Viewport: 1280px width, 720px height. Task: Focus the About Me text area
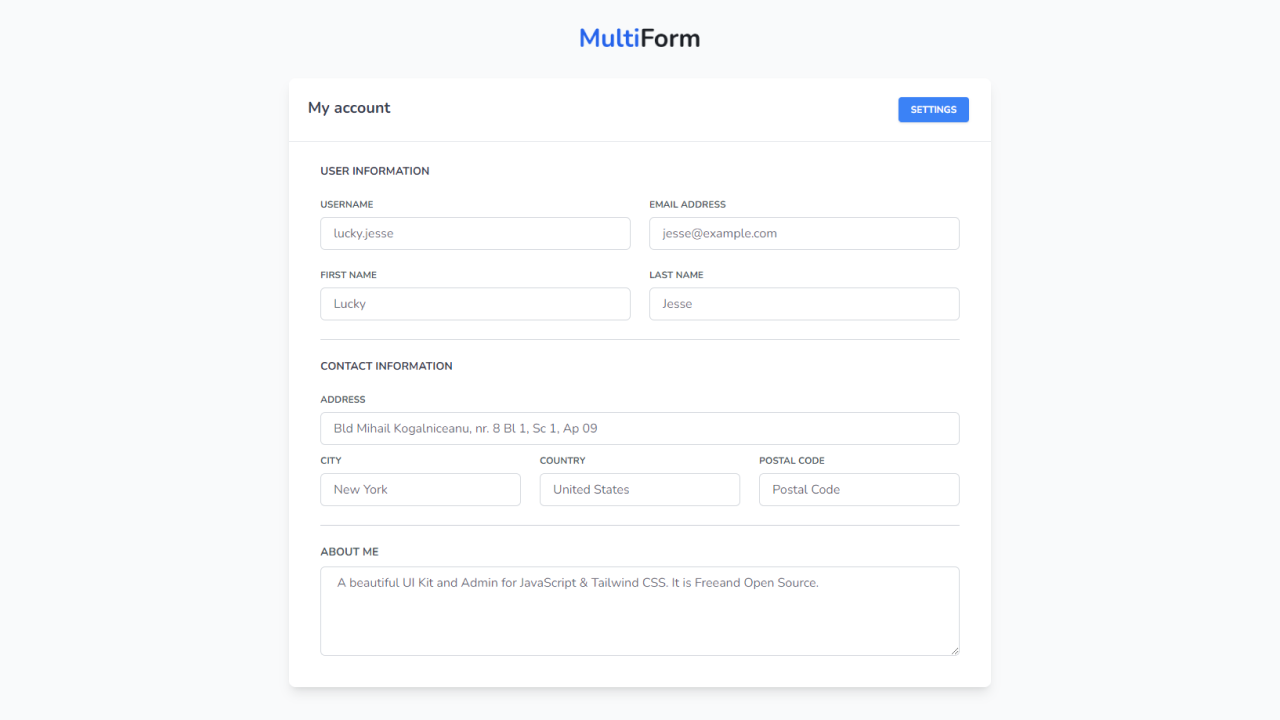pos(639,611)
